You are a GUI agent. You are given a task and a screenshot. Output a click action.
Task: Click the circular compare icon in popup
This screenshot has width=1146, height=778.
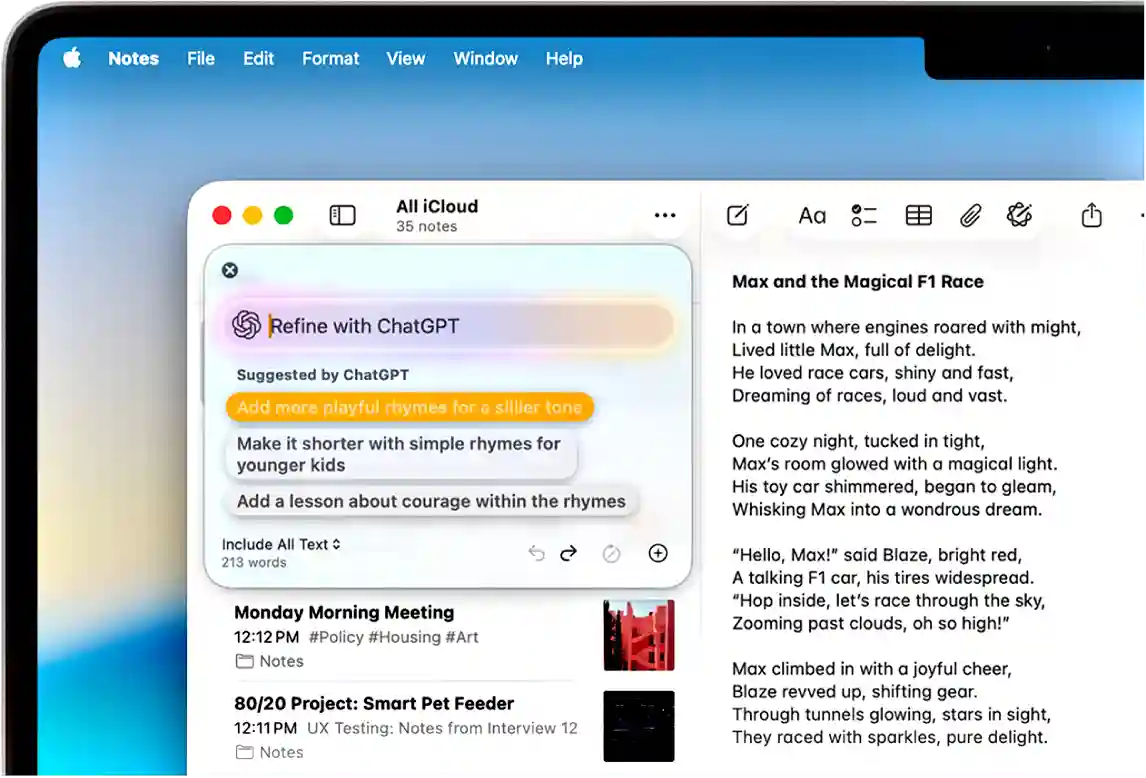pyautogui.click(x=612, y=554)
